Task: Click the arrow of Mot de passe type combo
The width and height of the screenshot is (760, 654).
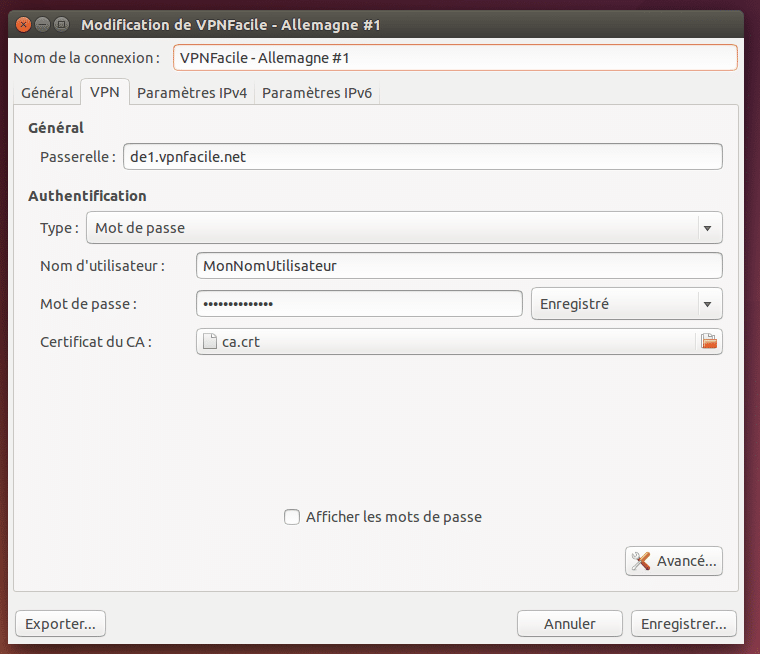Action: [708, 228]
